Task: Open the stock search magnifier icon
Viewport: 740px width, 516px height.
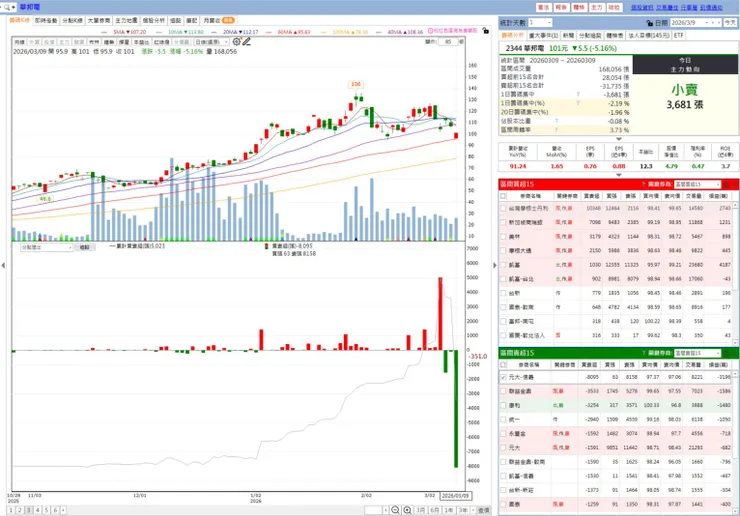Action: pyautogui.click(x=7, y=7)
